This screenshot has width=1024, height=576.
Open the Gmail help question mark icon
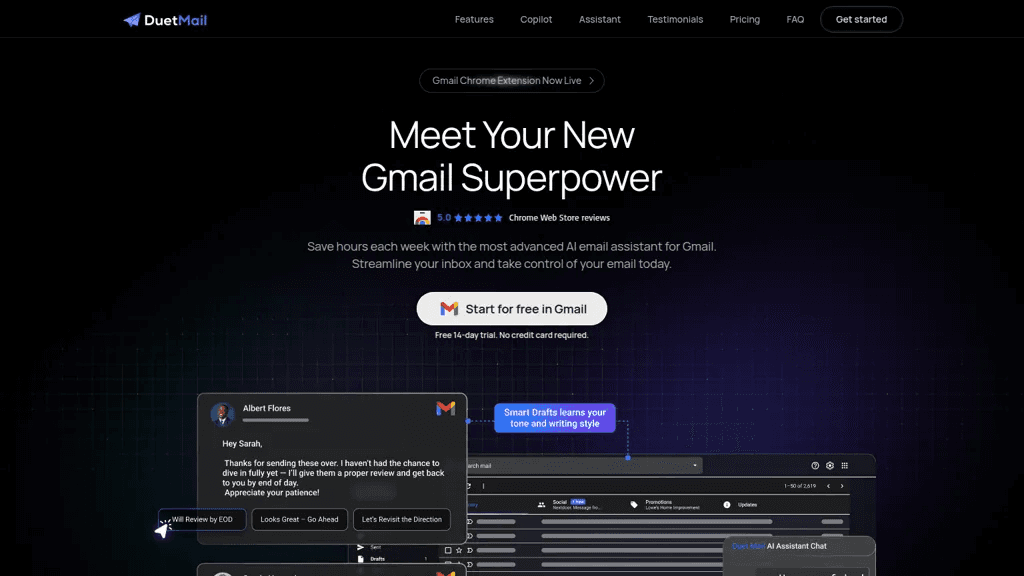click(x=815, y=466)
